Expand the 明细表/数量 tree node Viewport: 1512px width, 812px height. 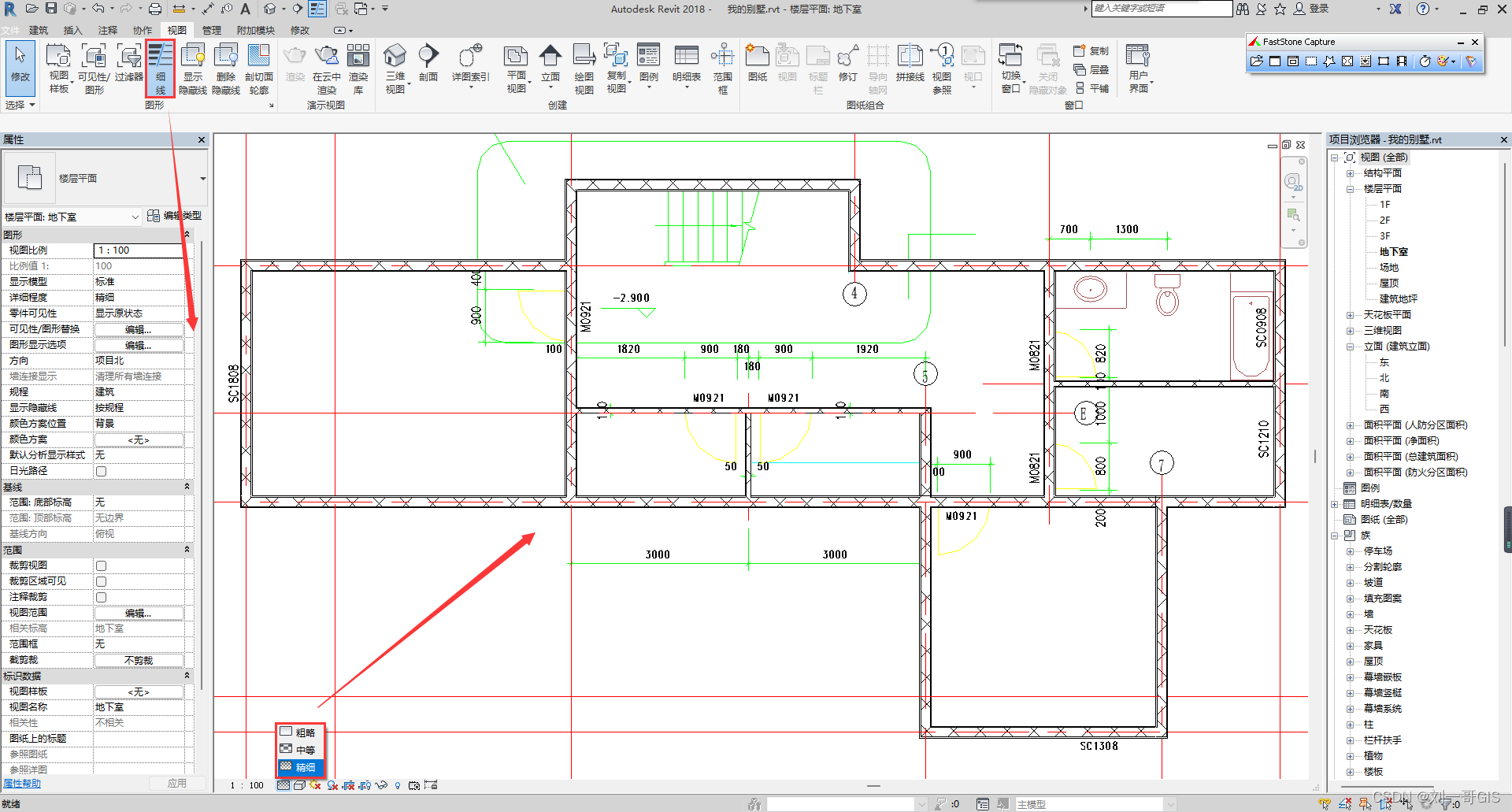[1335, 504]
